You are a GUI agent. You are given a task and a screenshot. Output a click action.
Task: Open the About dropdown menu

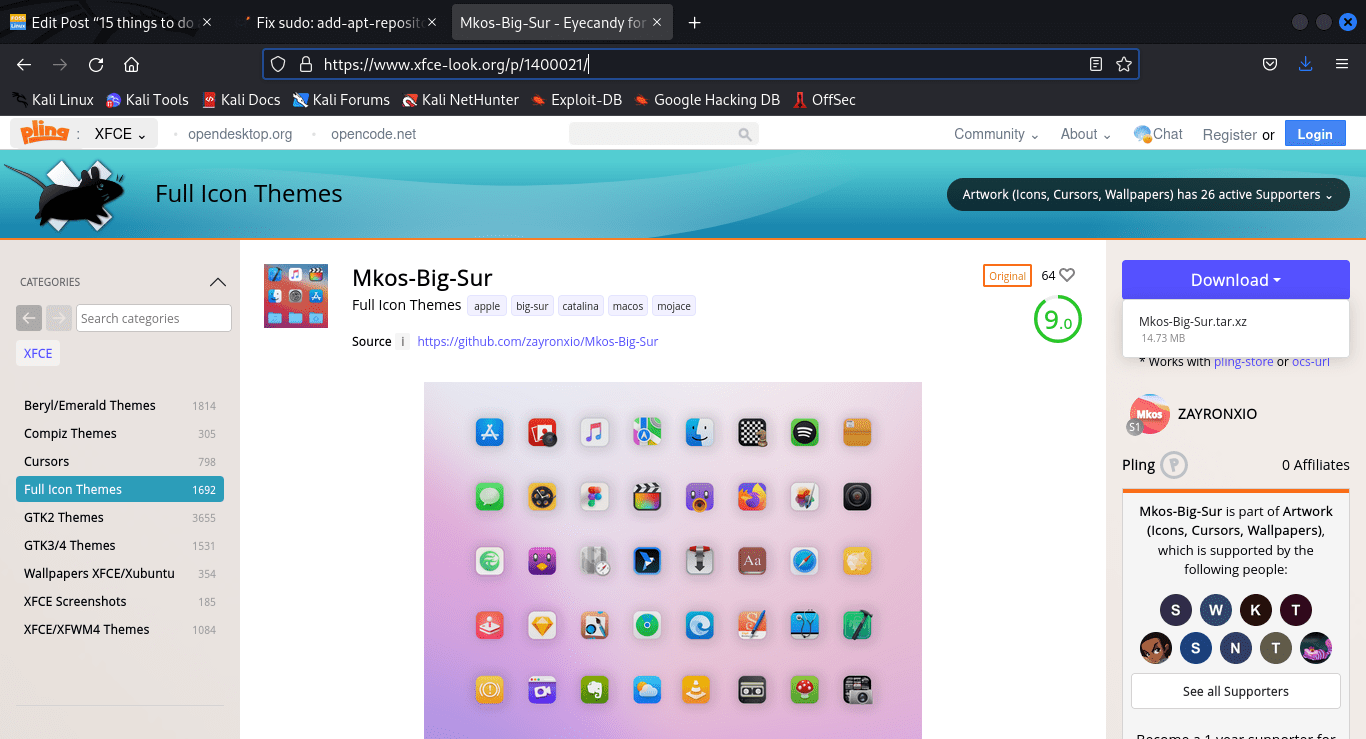coord(1086,134)
